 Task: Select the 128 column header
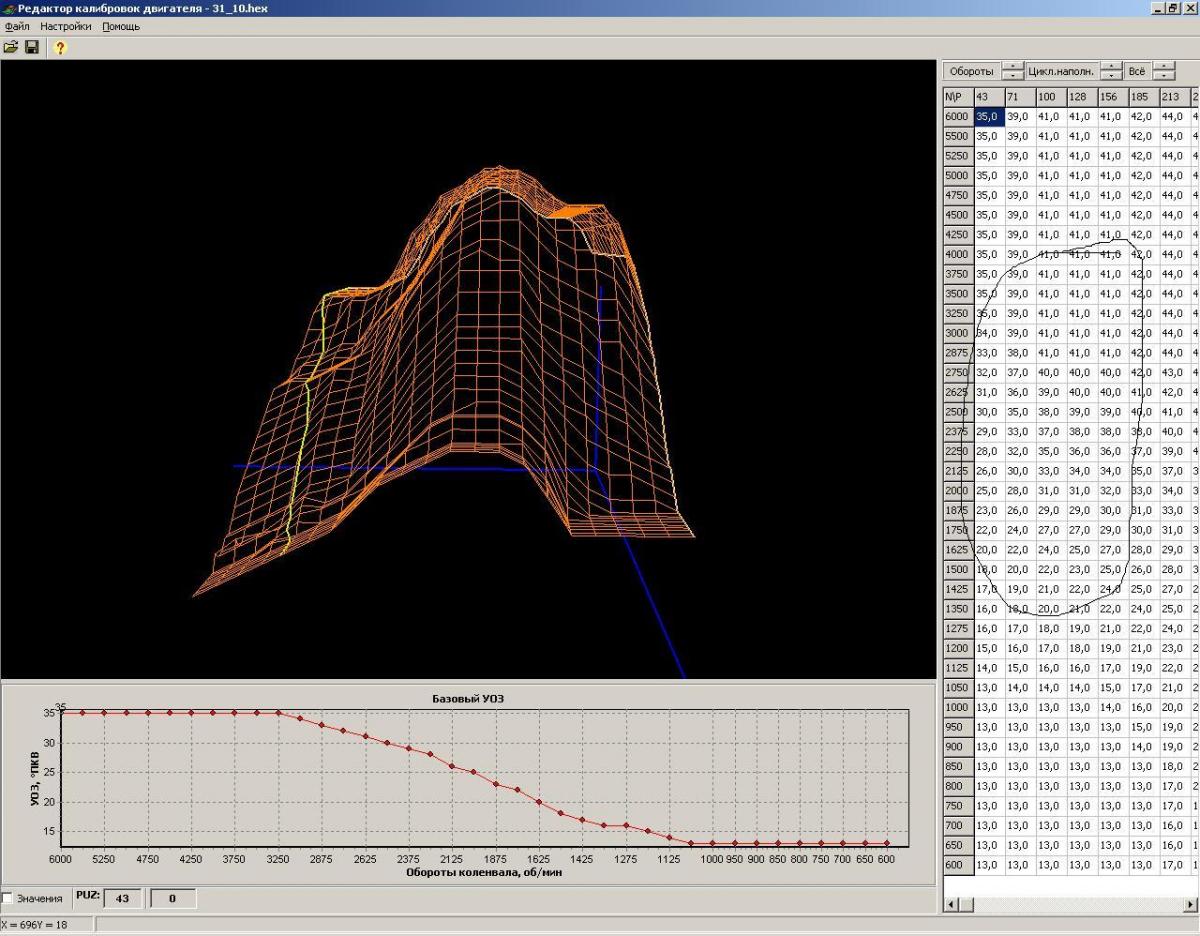click(x=1081, y=97)
